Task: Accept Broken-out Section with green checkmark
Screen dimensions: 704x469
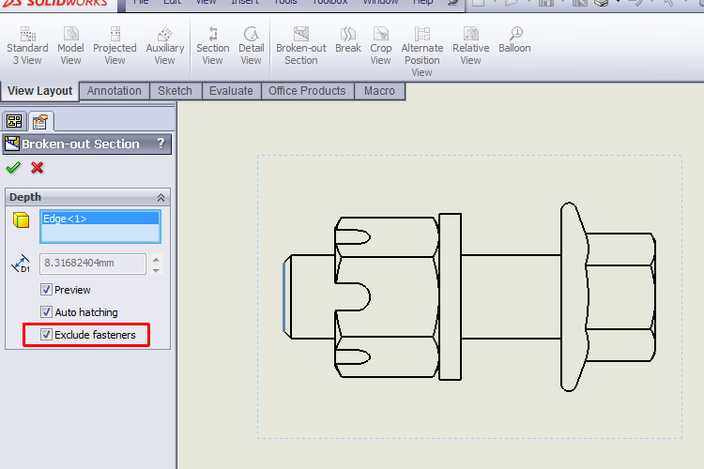Action: [x=13, y=168]
